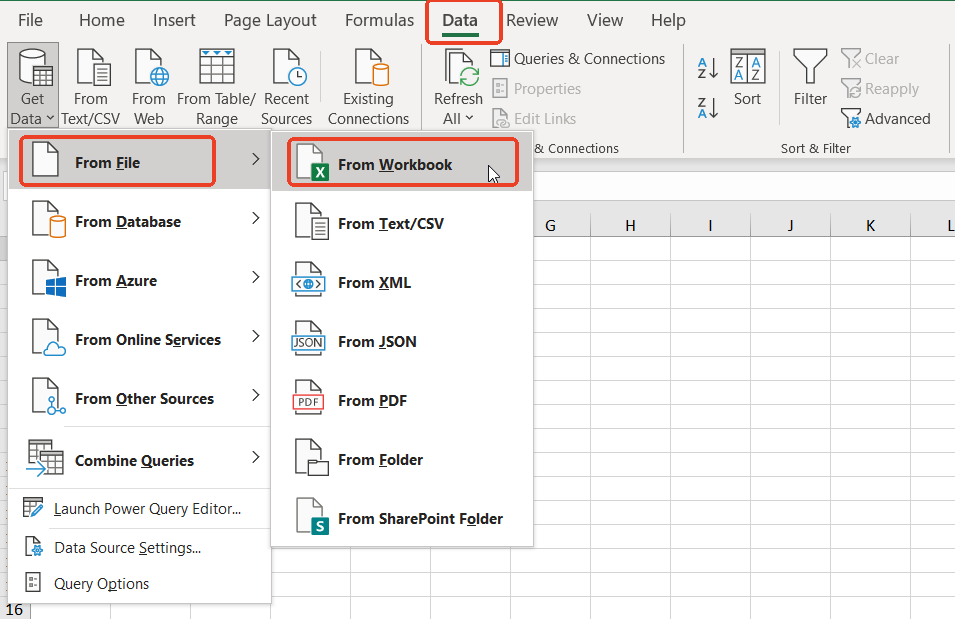Expand Combine Queries submenu arrow
Image resolution: width=955 pixels, height=619 pixels.
coord(256,457)
